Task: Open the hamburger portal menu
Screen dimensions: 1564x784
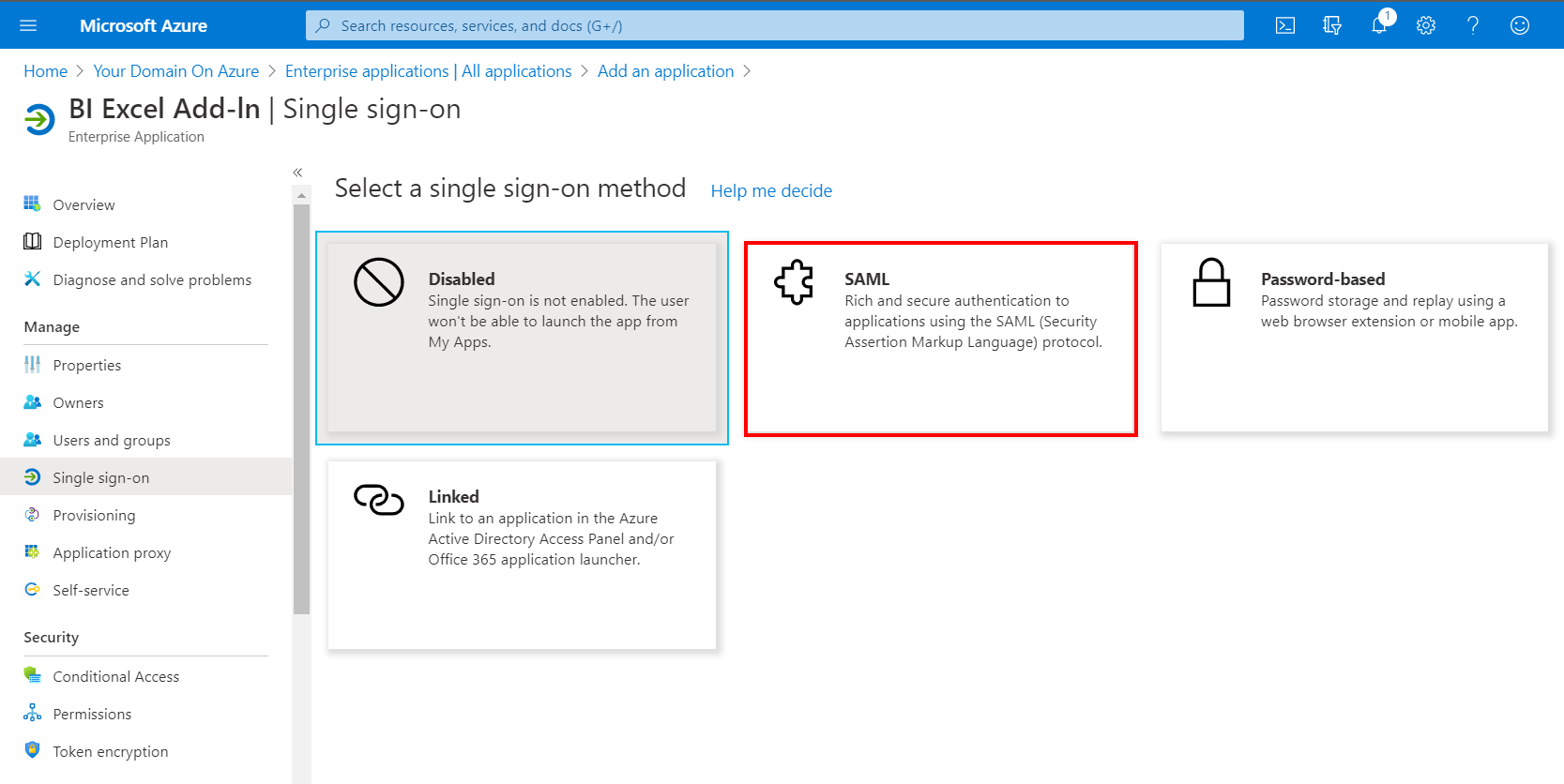Action: click(x=28, y=25)
